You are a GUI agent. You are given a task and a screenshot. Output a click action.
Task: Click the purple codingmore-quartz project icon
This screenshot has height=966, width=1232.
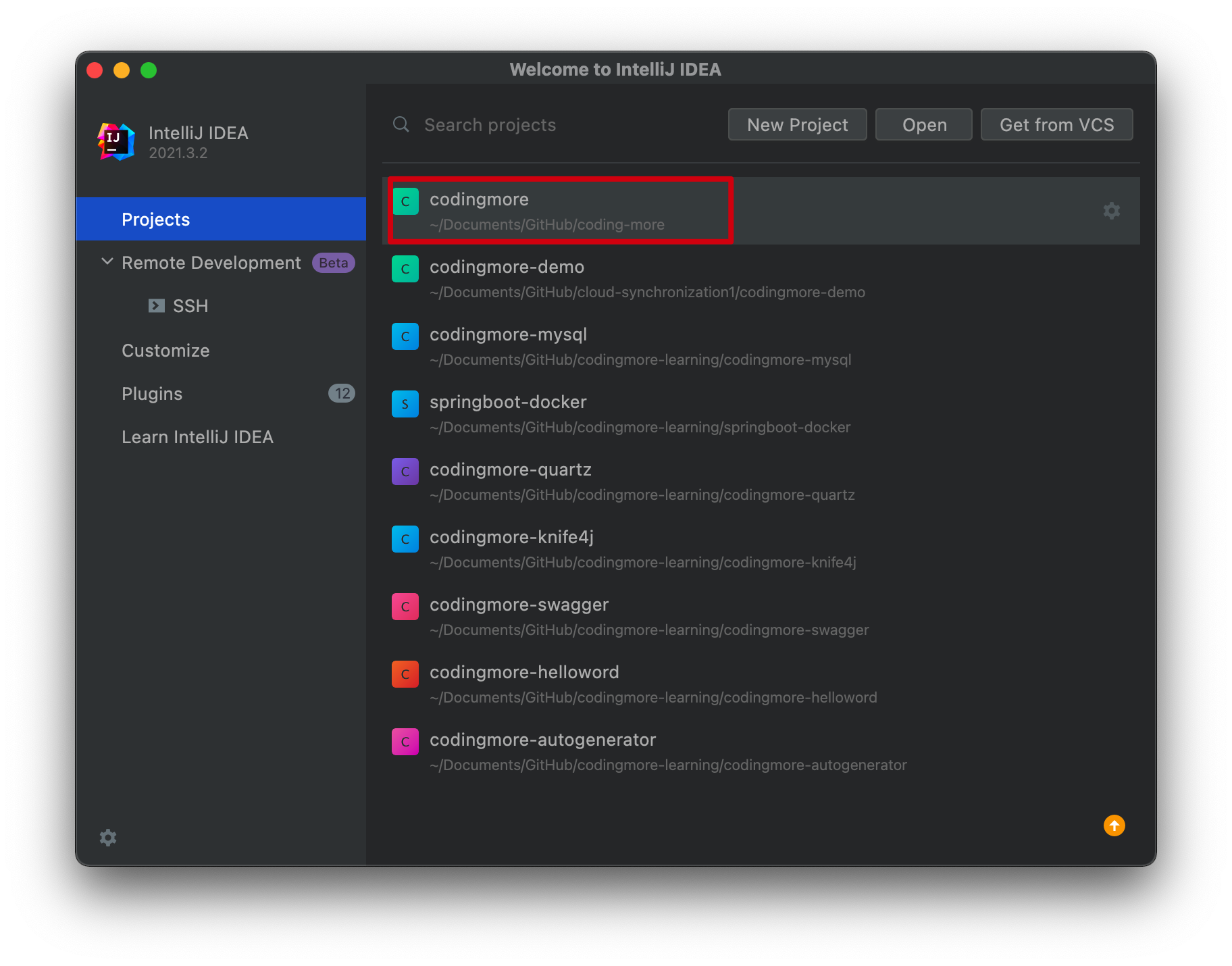405,472
